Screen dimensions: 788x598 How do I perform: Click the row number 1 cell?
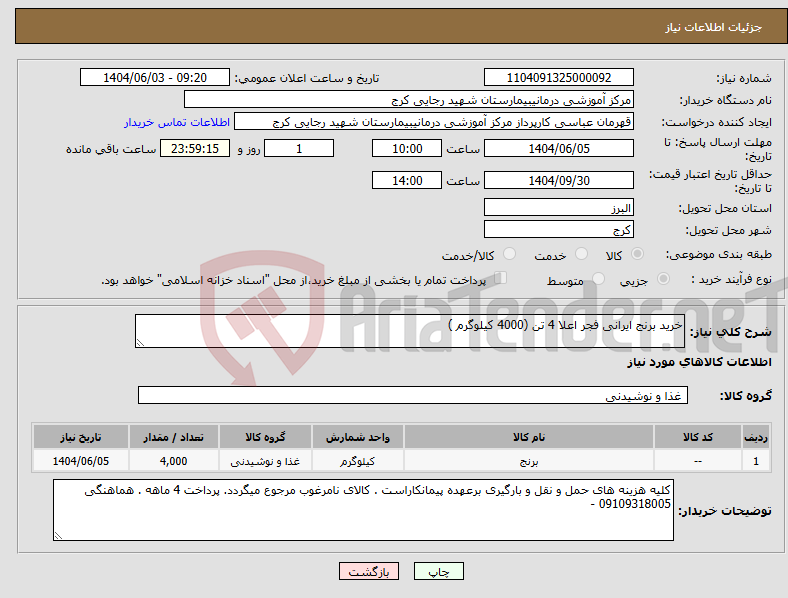(755, 461)
